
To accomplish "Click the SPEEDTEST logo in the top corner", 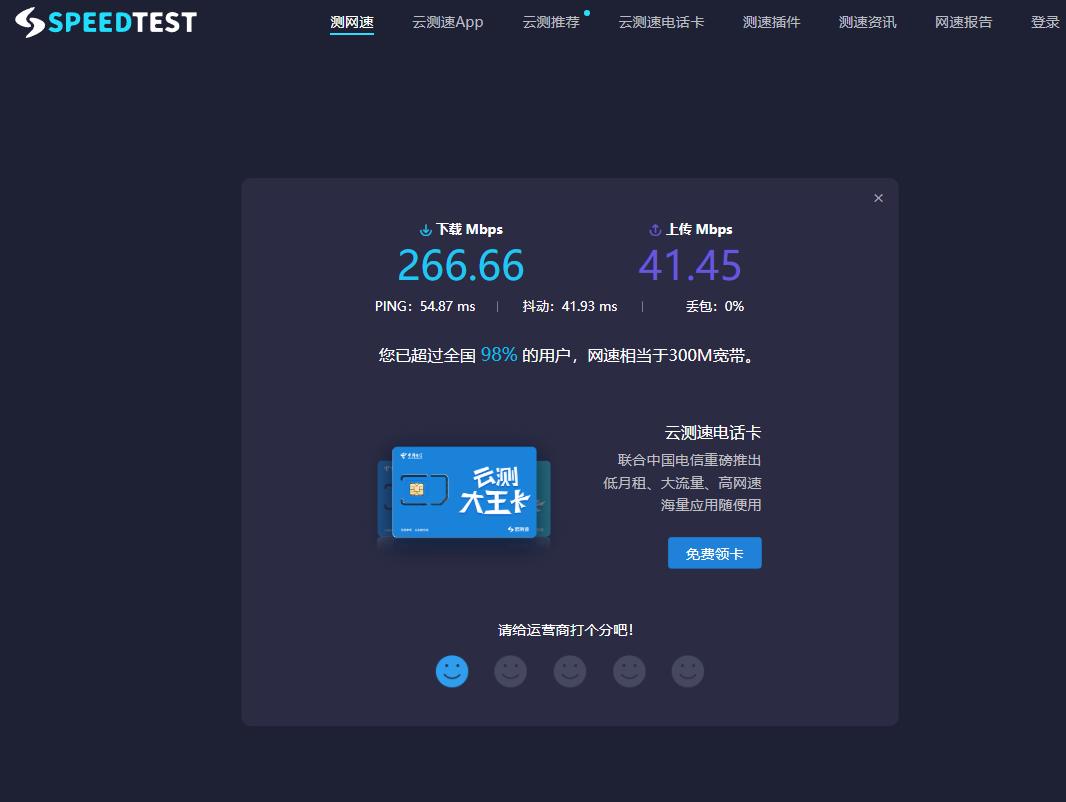I will [104, 21].
